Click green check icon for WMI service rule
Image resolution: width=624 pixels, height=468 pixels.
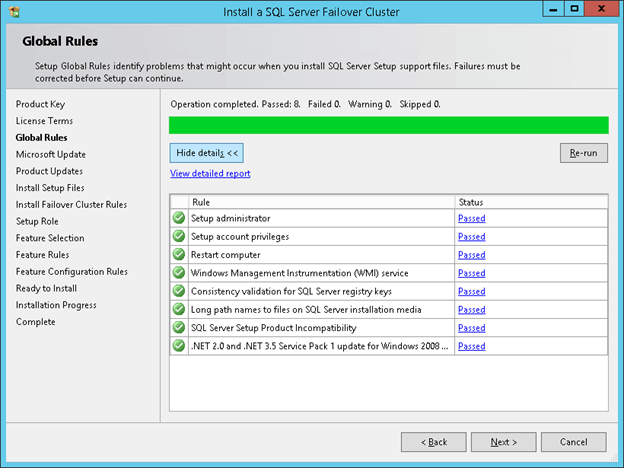[x=179, y=273]
